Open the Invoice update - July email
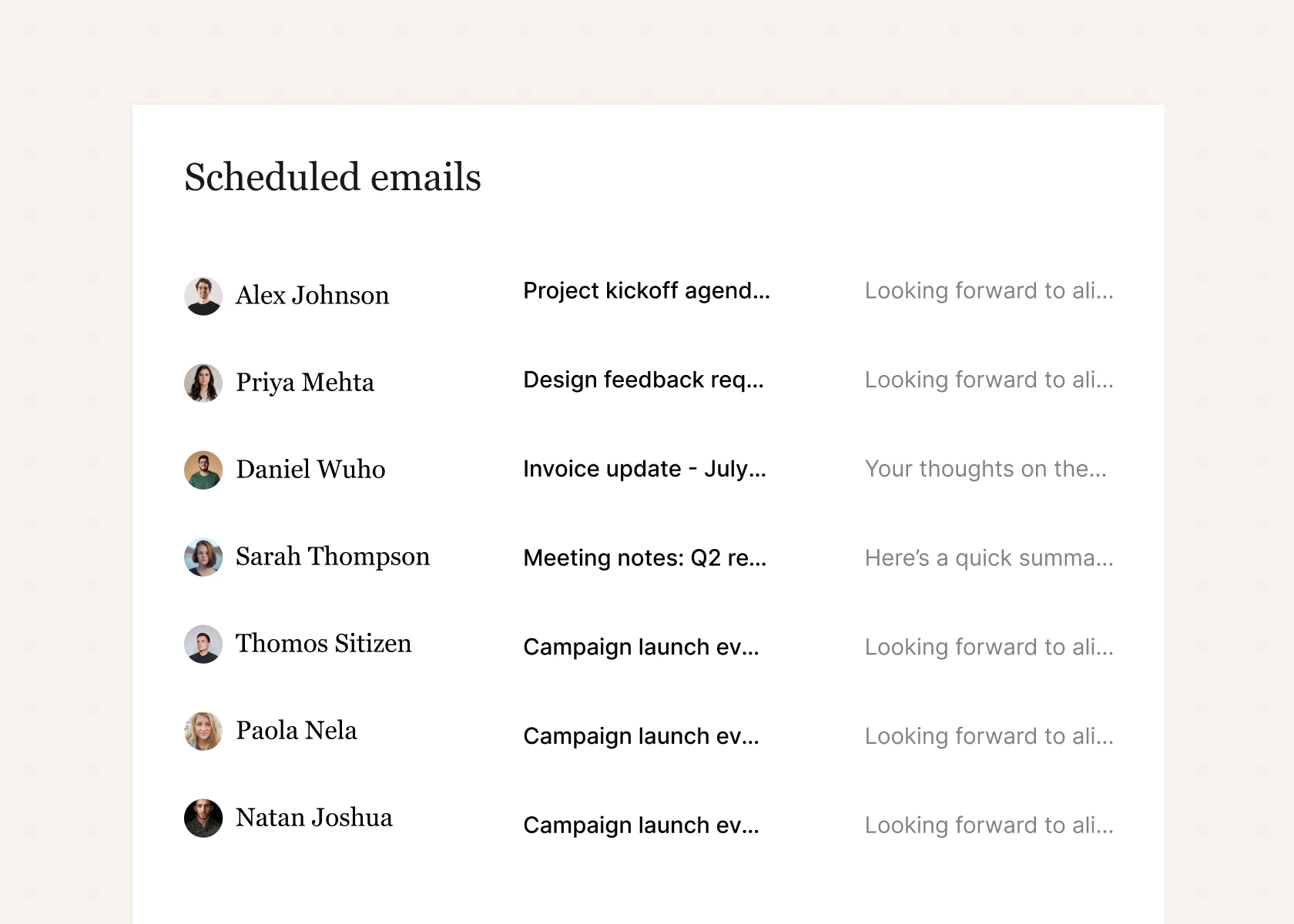1294x924 pixels. tap(644, 470)
